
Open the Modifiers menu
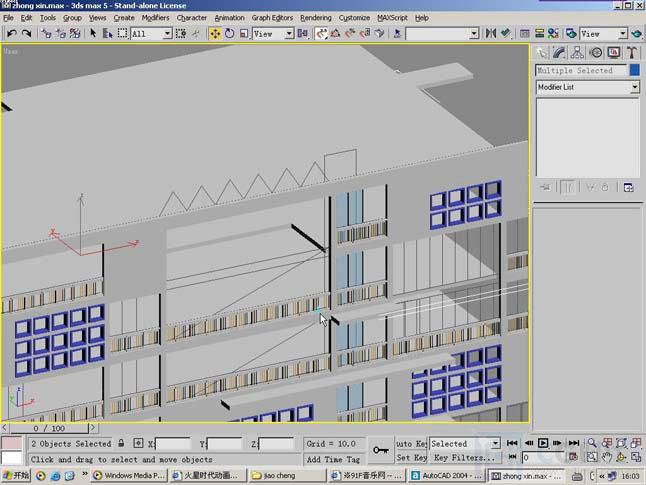pyautogui.click(x=155, y=18)
